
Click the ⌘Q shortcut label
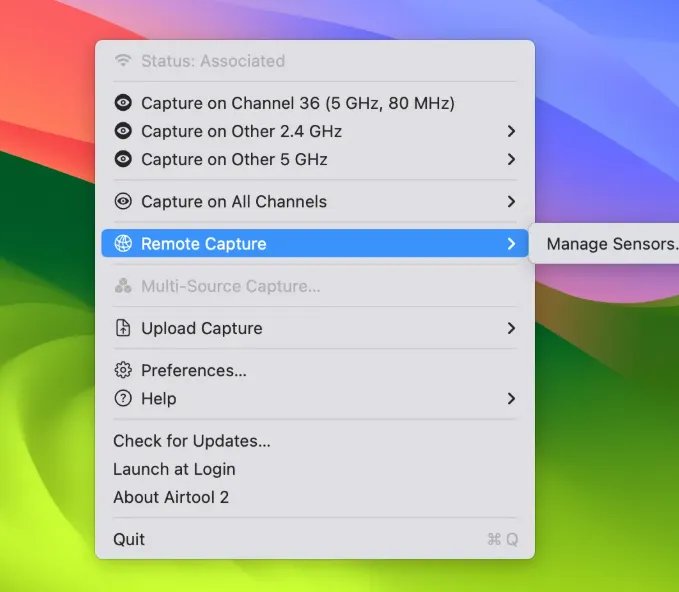point(503,539)
